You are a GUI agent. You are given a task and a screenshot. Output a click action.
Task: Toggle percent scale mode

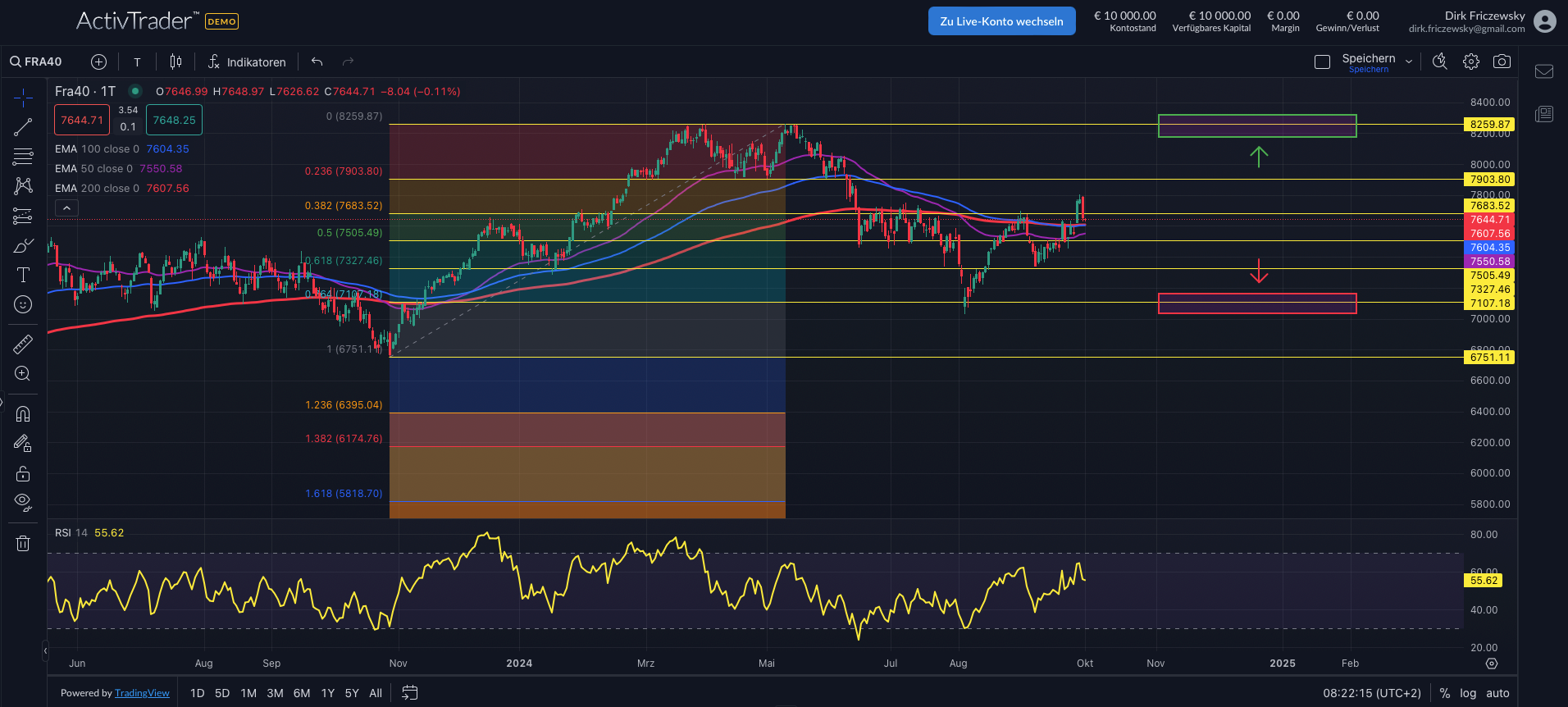pyautogui.click(x=1445, y=693)
